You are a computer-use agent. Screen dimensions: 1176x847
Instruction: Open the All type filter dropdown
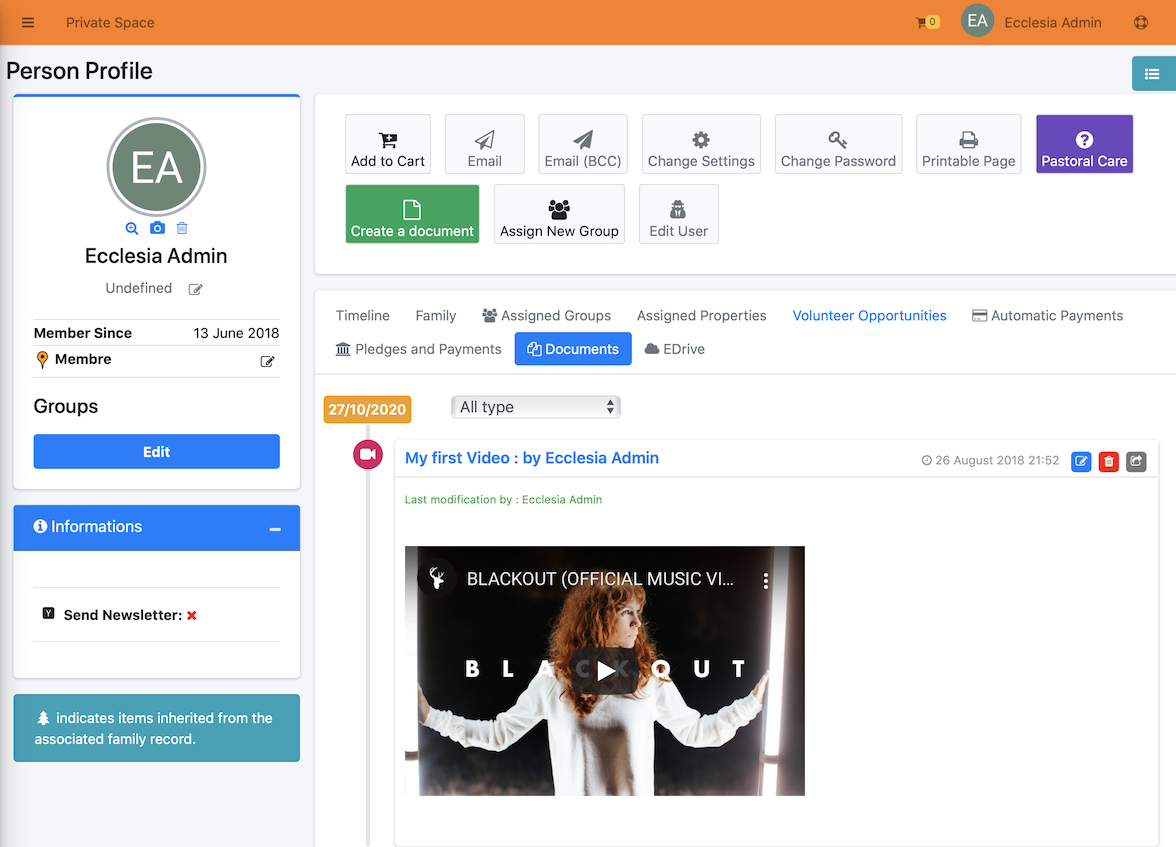click(x=536, y=407)
